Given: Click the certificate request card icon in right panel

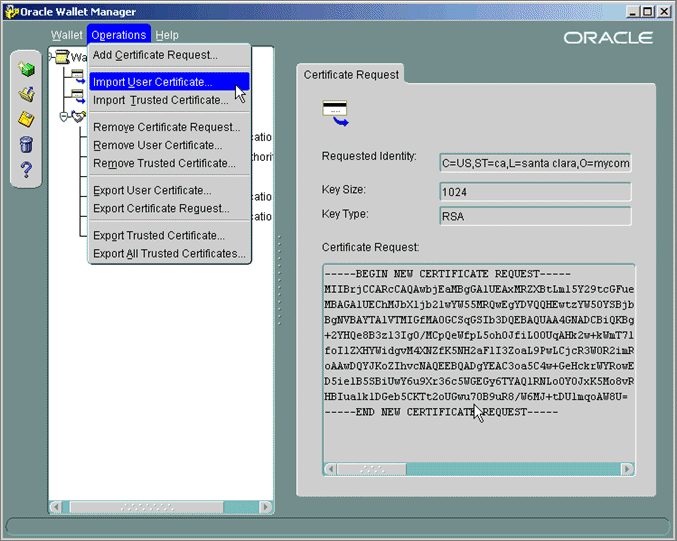Looking at the screenshot, I should point(335,113).
